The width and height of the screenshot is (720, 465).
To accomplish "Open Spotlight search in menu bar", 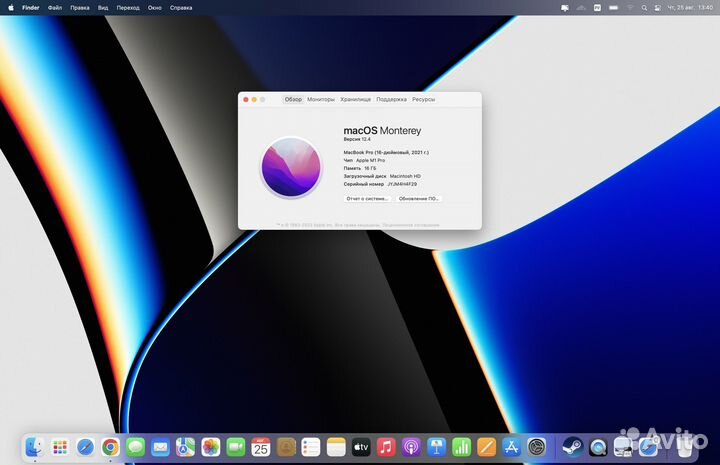I will [644, 8].
